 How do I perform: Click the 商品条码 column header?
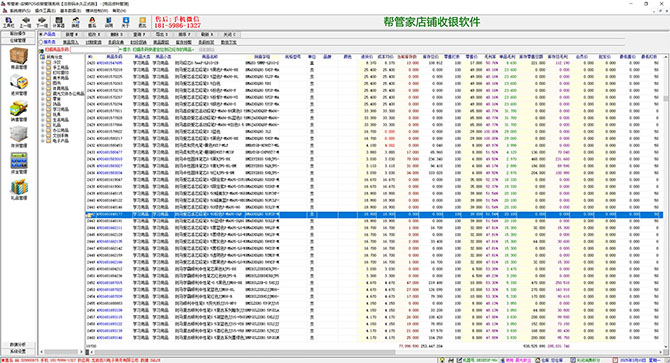(114, 56)
